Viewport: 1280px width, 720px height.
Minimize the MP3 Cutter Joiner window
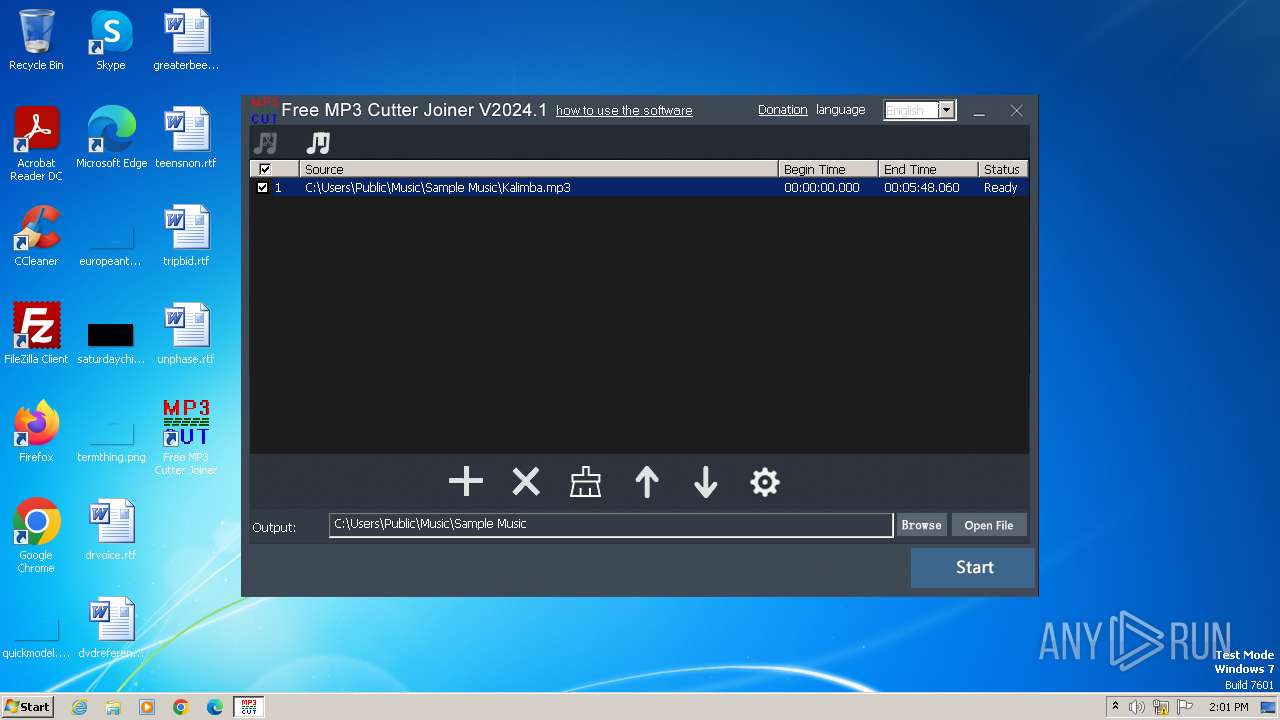(x=979, y=111)
